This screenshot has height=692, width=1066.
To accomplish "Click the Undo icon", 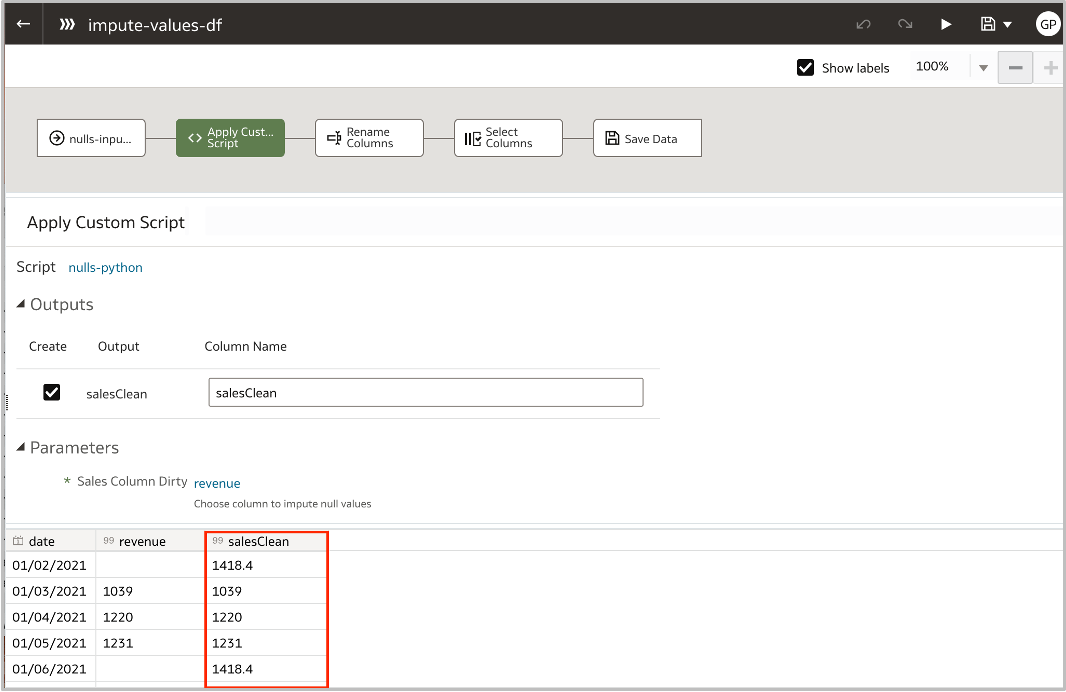I will [863, 23].
